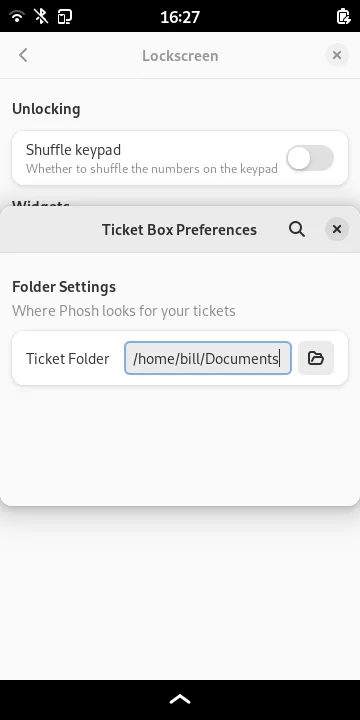Open the folder chooser button

[x=316, y=358]
